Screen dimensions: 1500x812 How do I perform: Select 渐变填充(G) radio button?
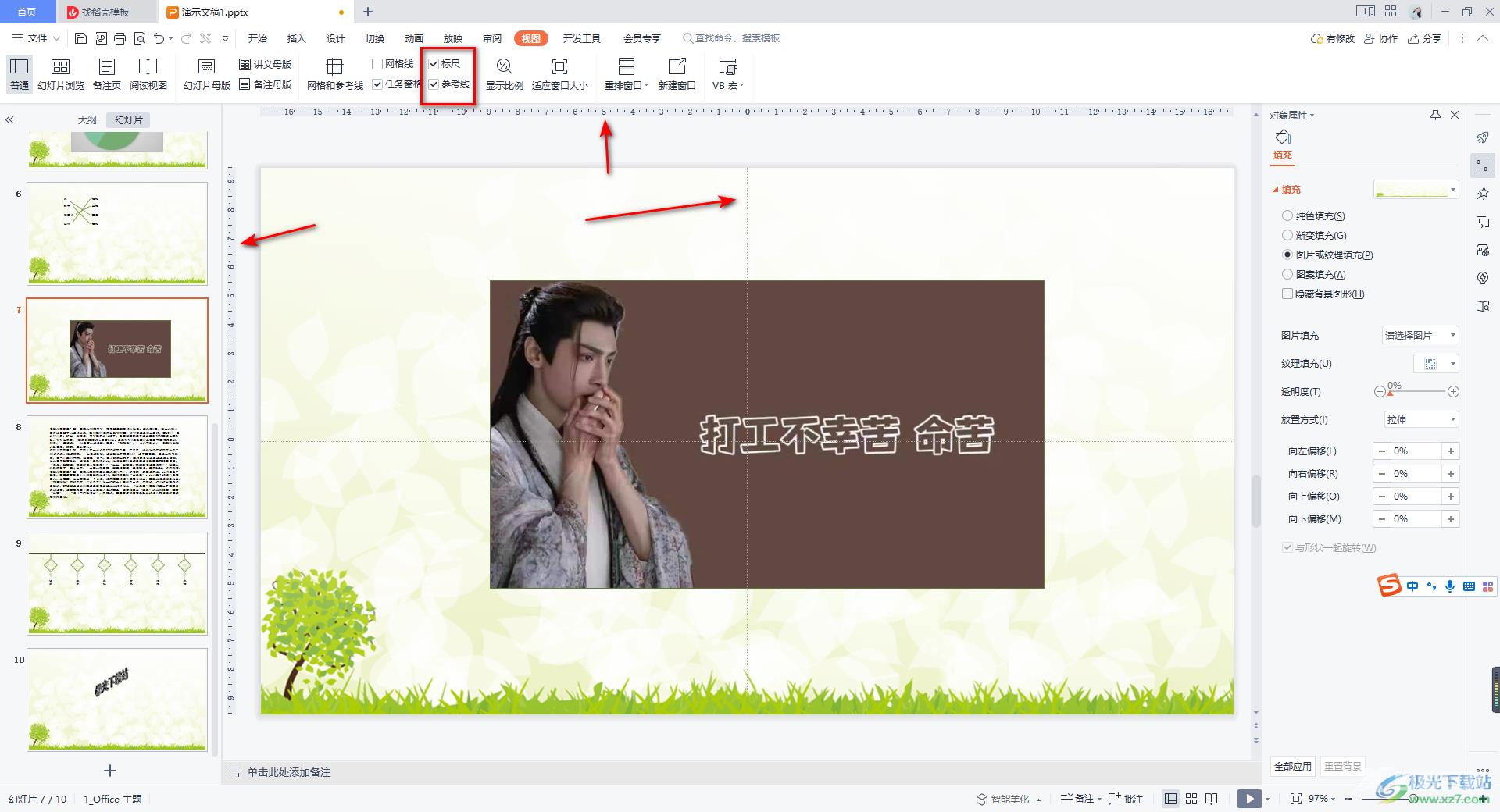(1287, 235)
